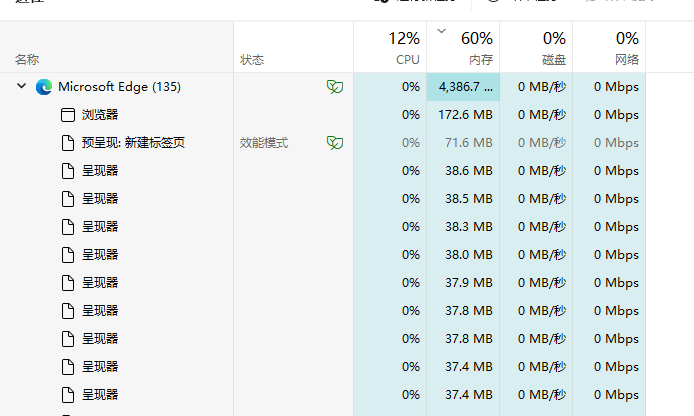Screen dimensions: 694x416
Task: Click the leaf icon next to 效能模式
Action: (x=335, y=143)
